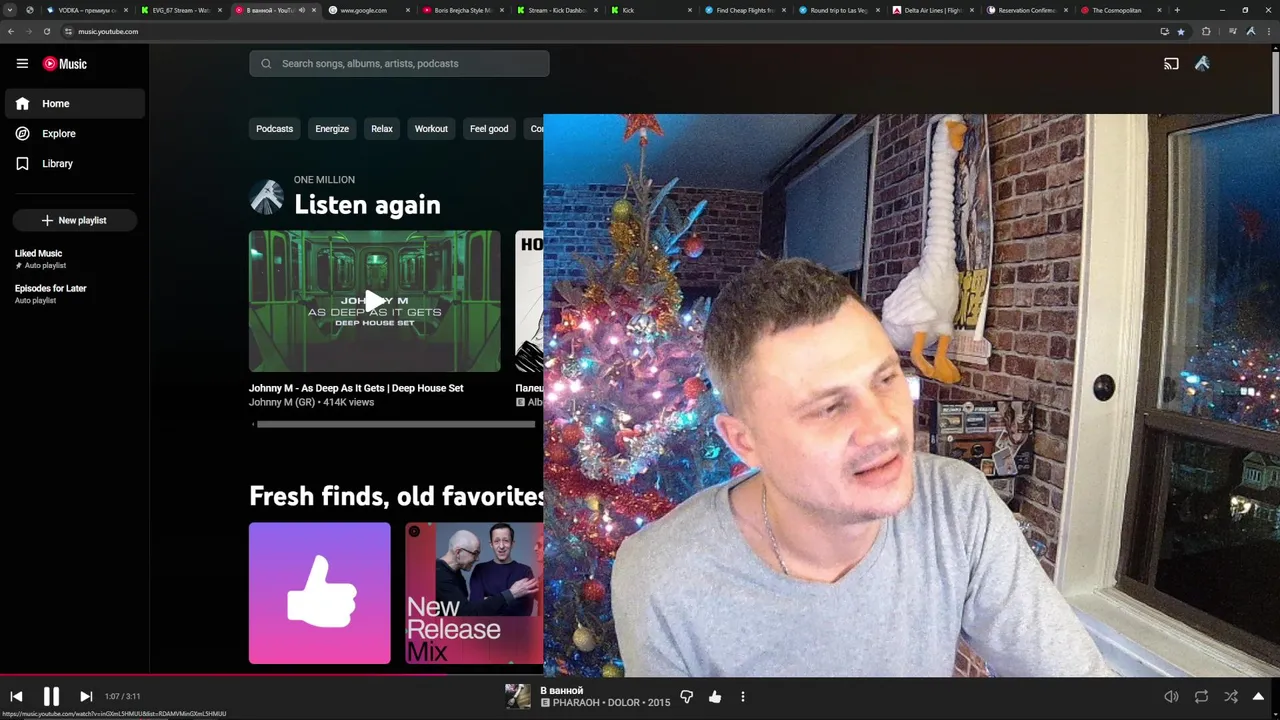Toggle shuffle mode
Screen dimensions: 1280x720
point(1231,696)
